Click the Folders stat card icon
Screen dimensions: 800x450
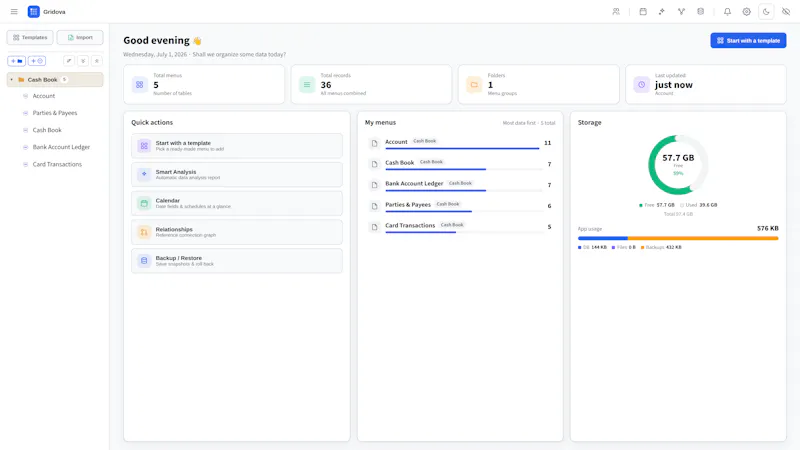[474, 85]
